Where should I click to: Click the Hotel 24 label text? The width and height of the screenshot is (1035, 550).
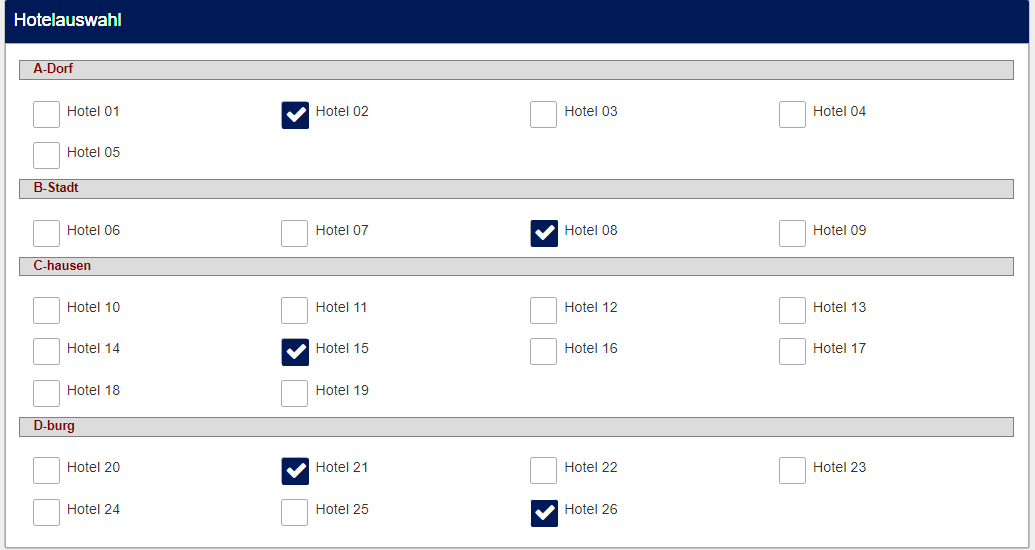tap(93, 510)
